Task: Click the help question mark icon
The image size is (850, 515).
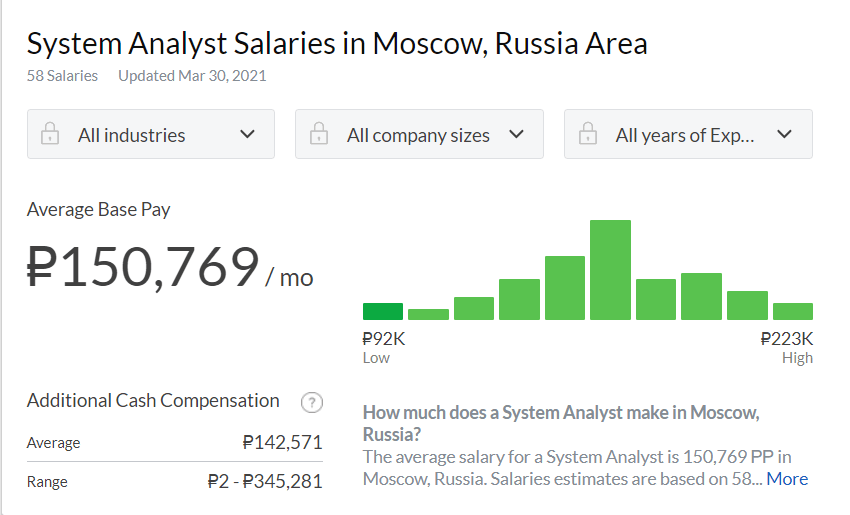Action: pyautogui.click(x=312, y=403)
